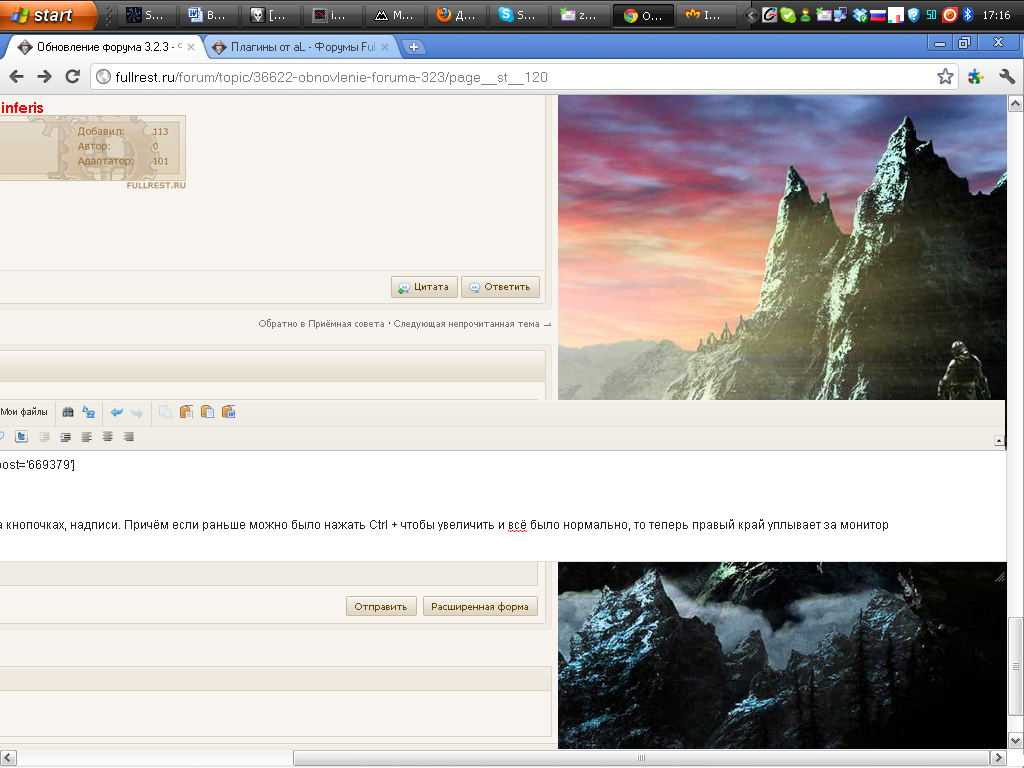Click the page's vertical scroll up arrow

click(1016, 103)
